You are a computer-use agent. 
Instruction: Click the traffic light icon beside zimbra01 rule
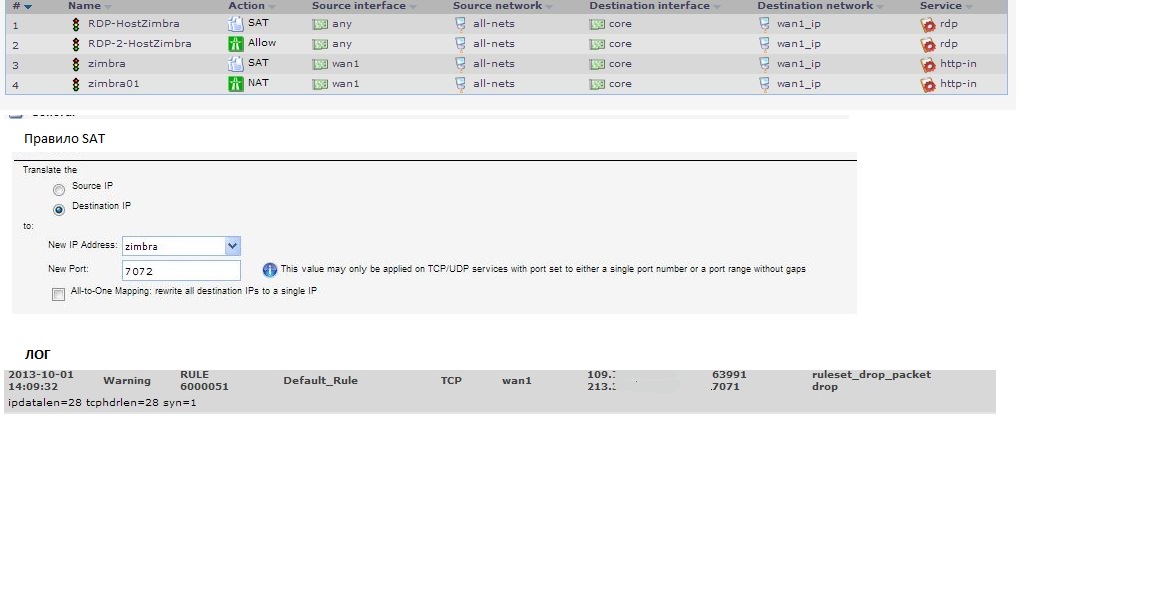75,84
